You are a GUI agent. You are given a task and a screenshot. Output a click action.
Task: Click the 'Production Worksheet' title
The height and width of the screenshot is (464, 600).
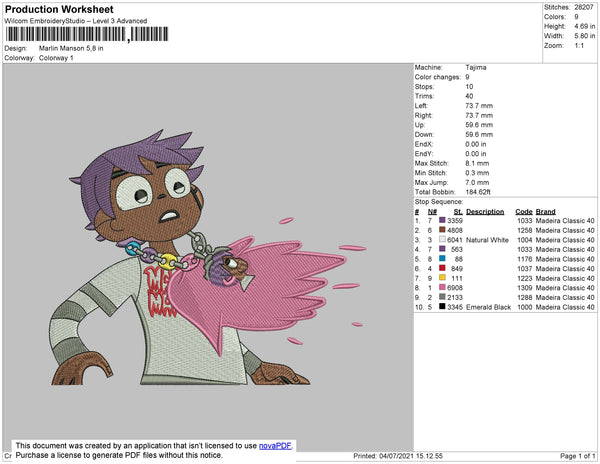[x=59, y=10]
